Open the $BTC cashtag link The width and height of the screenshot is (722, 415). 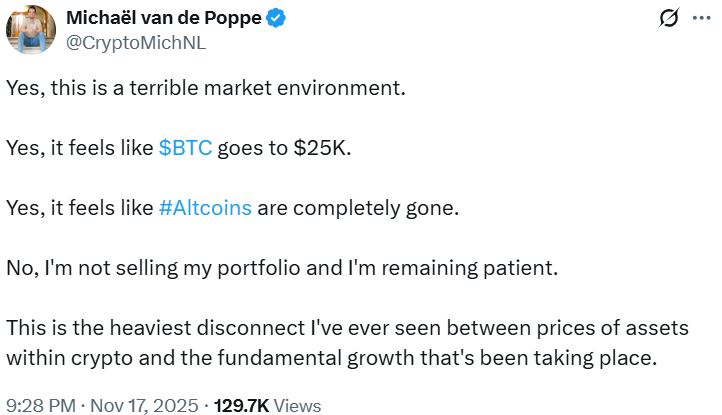click(185, 147)
